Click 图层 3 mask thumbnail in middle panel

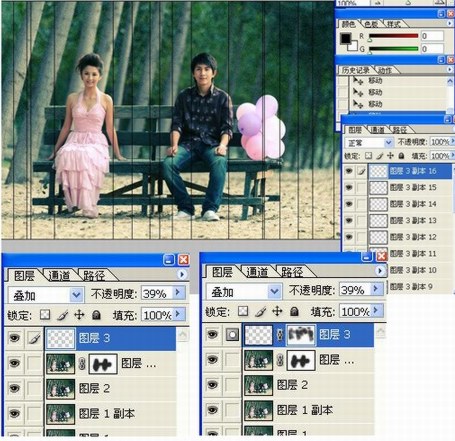tap(301, 335)
